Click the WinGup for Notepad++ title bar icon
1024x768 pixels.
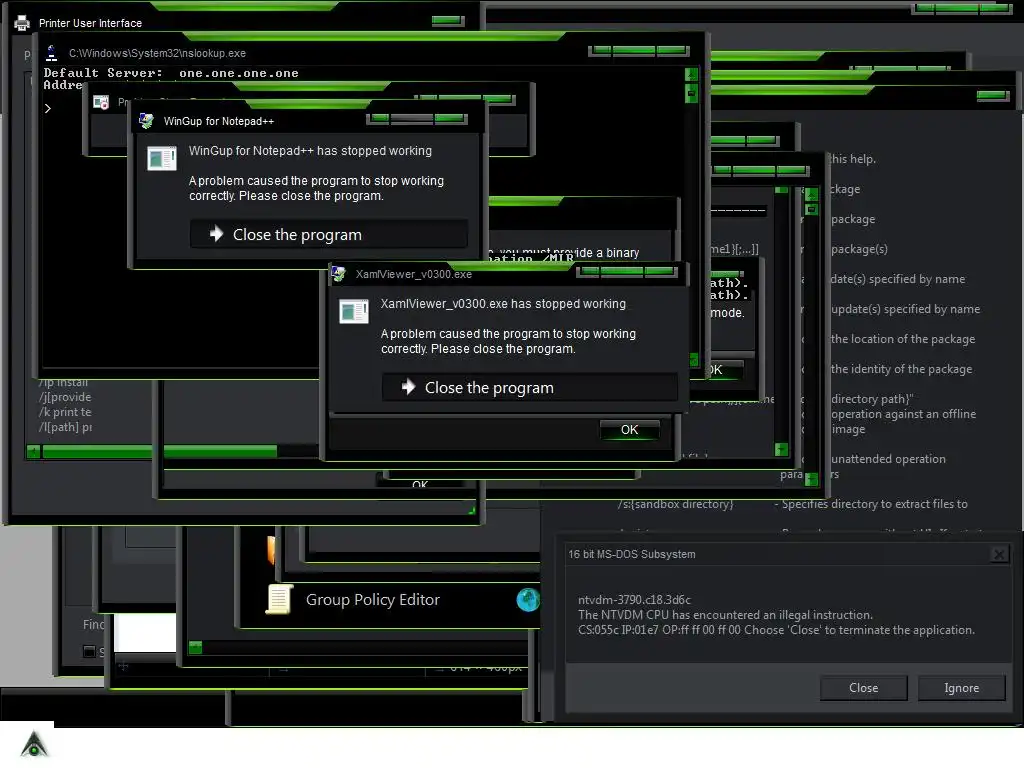click(146, 121)
